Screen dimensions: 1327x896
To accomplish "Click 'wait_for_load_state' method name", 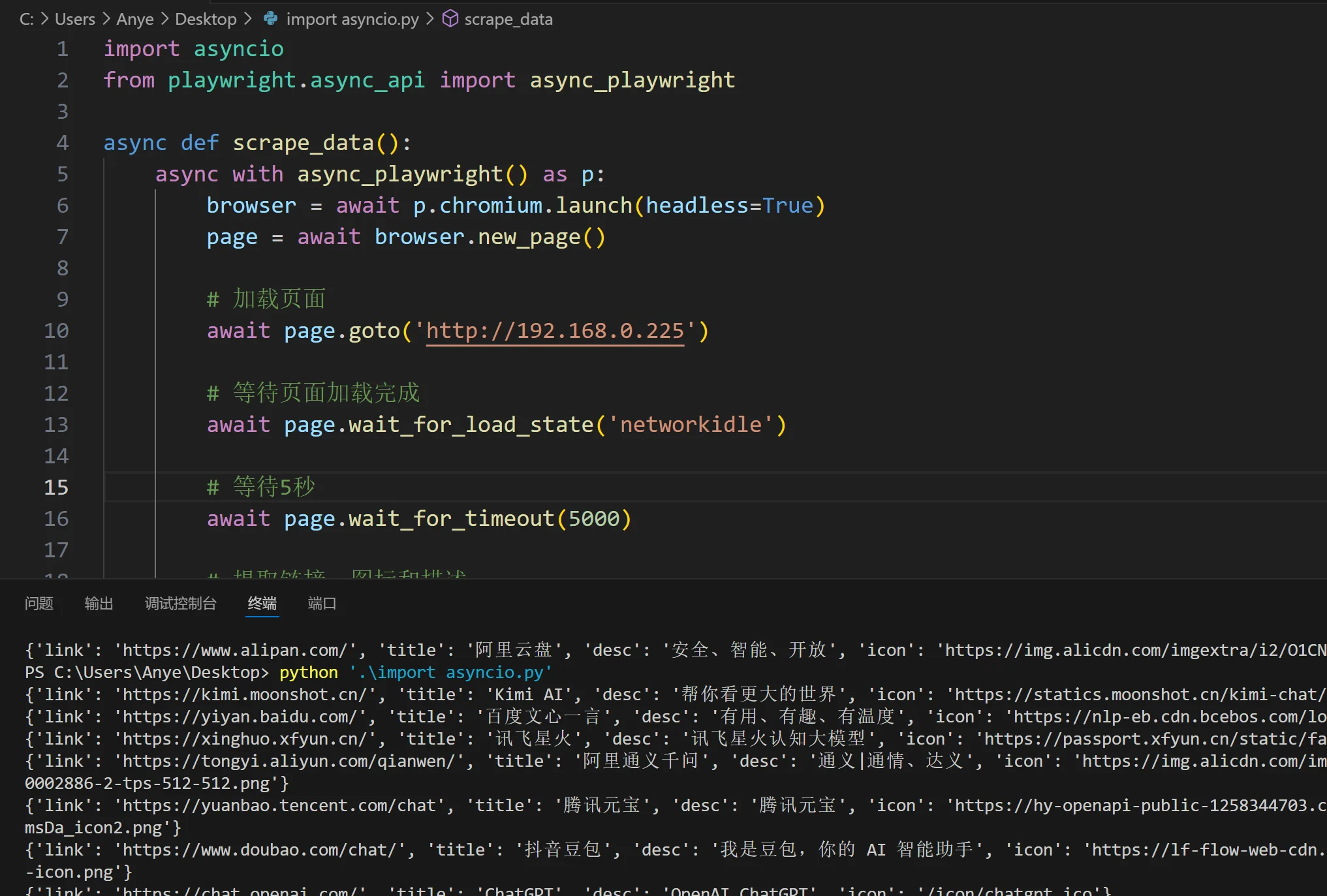I will (x=471, y=425).
